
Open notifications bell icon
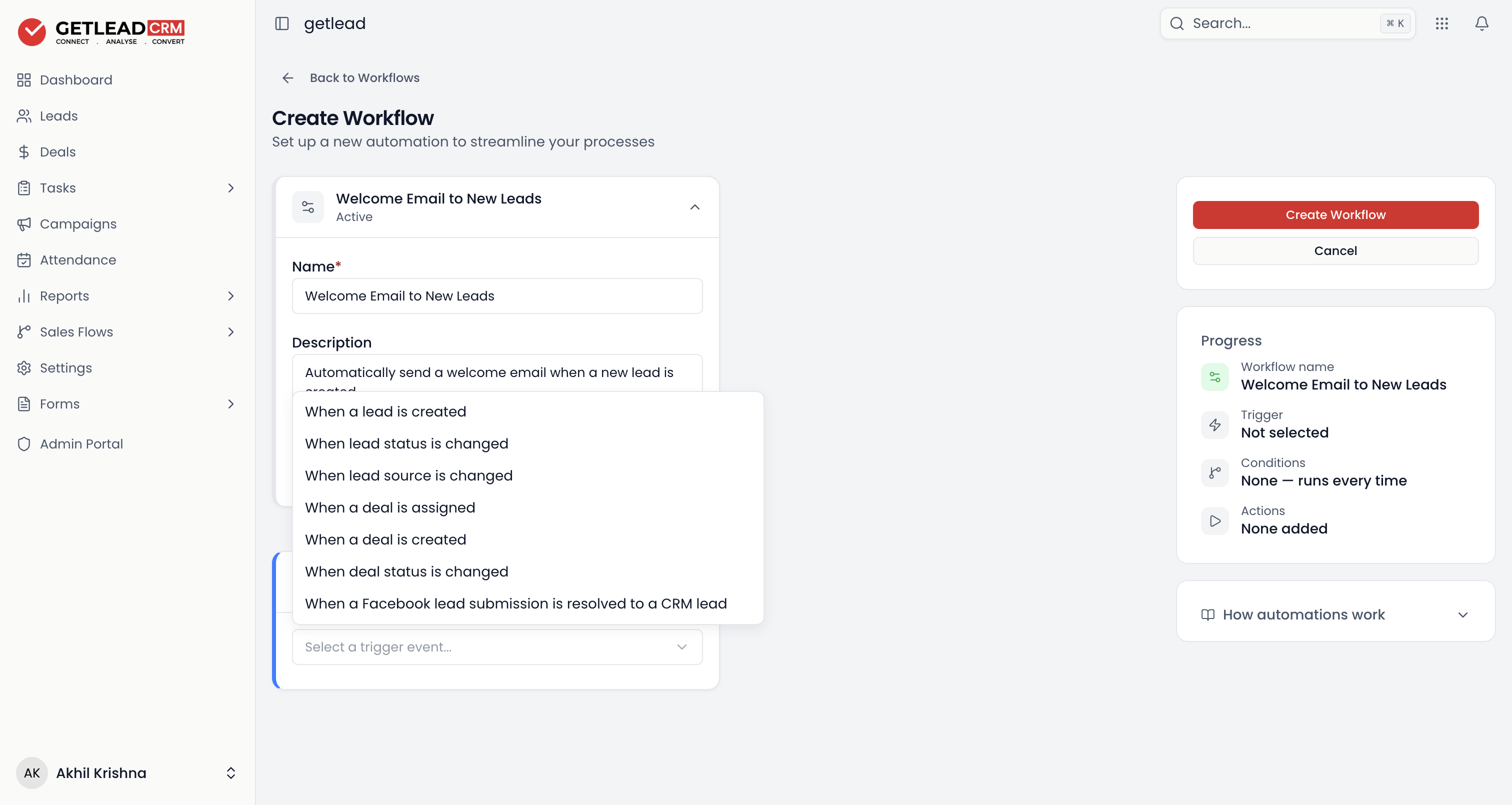coord(1482,23)
